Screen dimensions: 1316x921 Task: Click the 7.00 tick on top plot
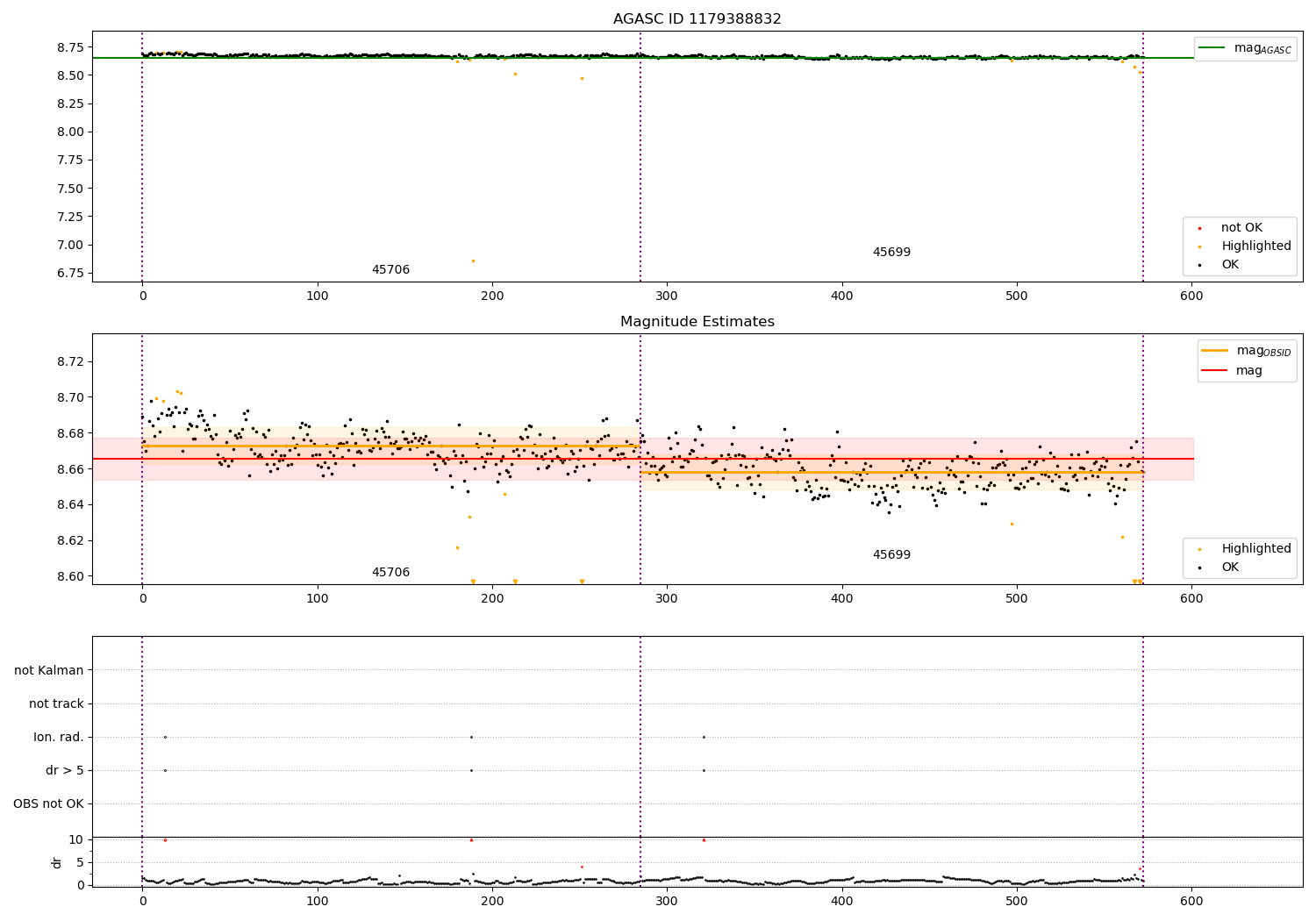click(69, 245)
